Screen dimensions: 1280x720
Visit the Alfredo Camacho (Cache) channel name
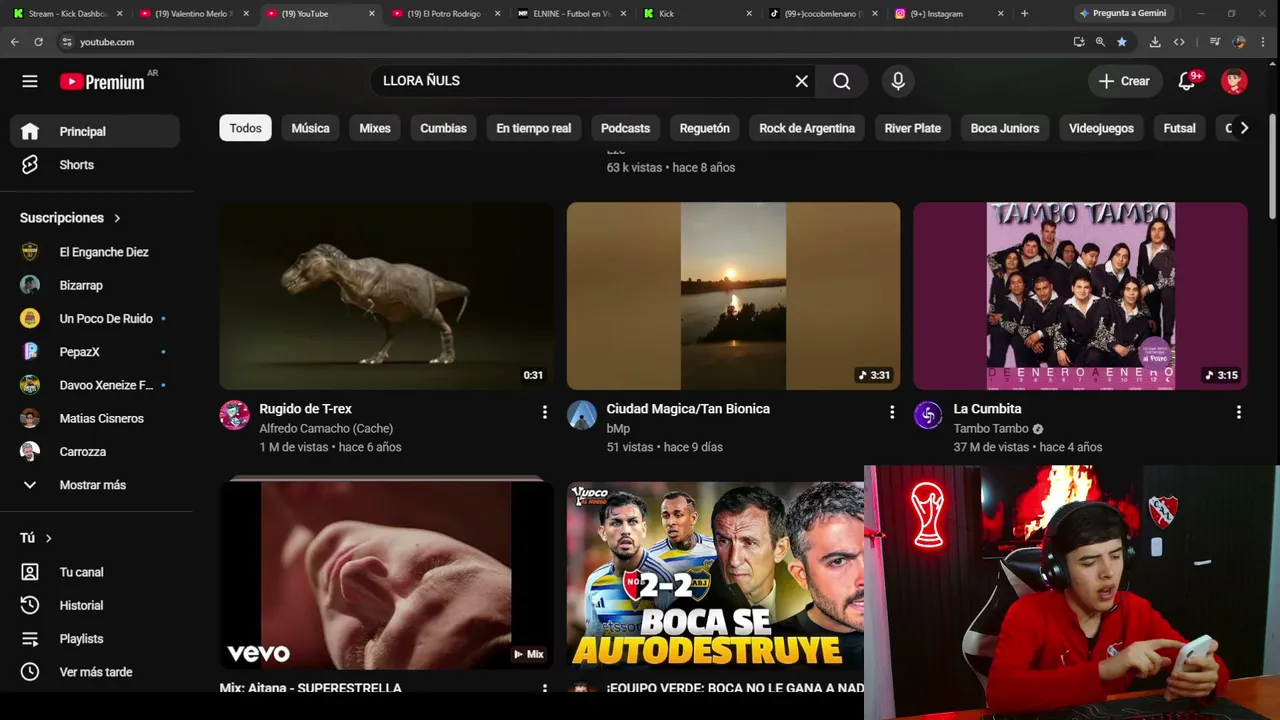click(x=326, y=428)
